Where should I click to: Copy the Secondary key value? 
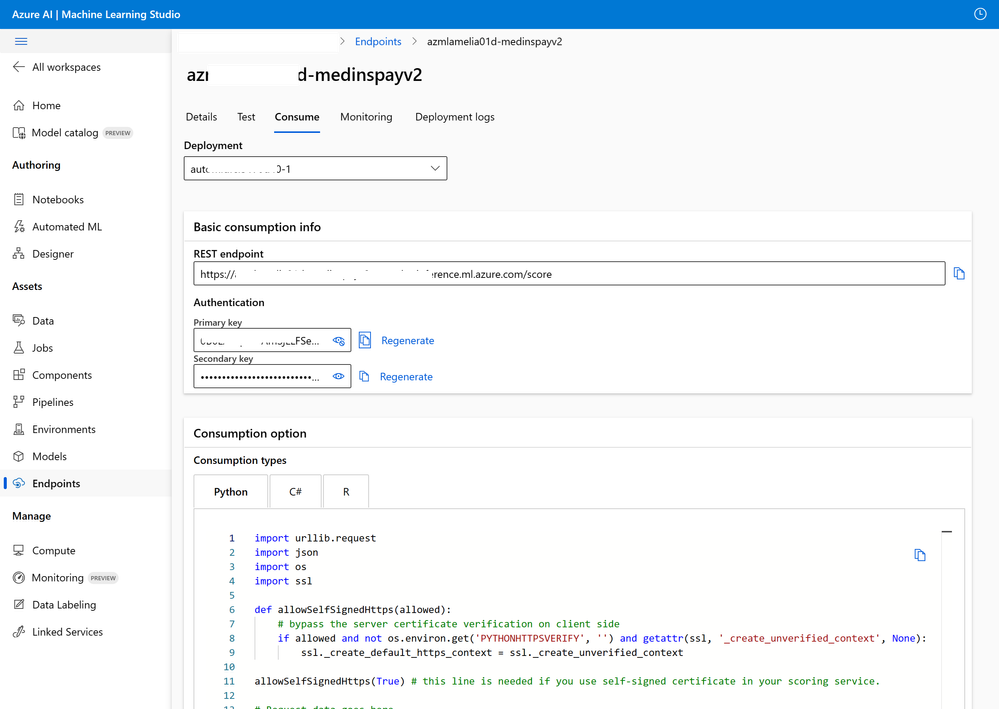(x=364, y=376)
